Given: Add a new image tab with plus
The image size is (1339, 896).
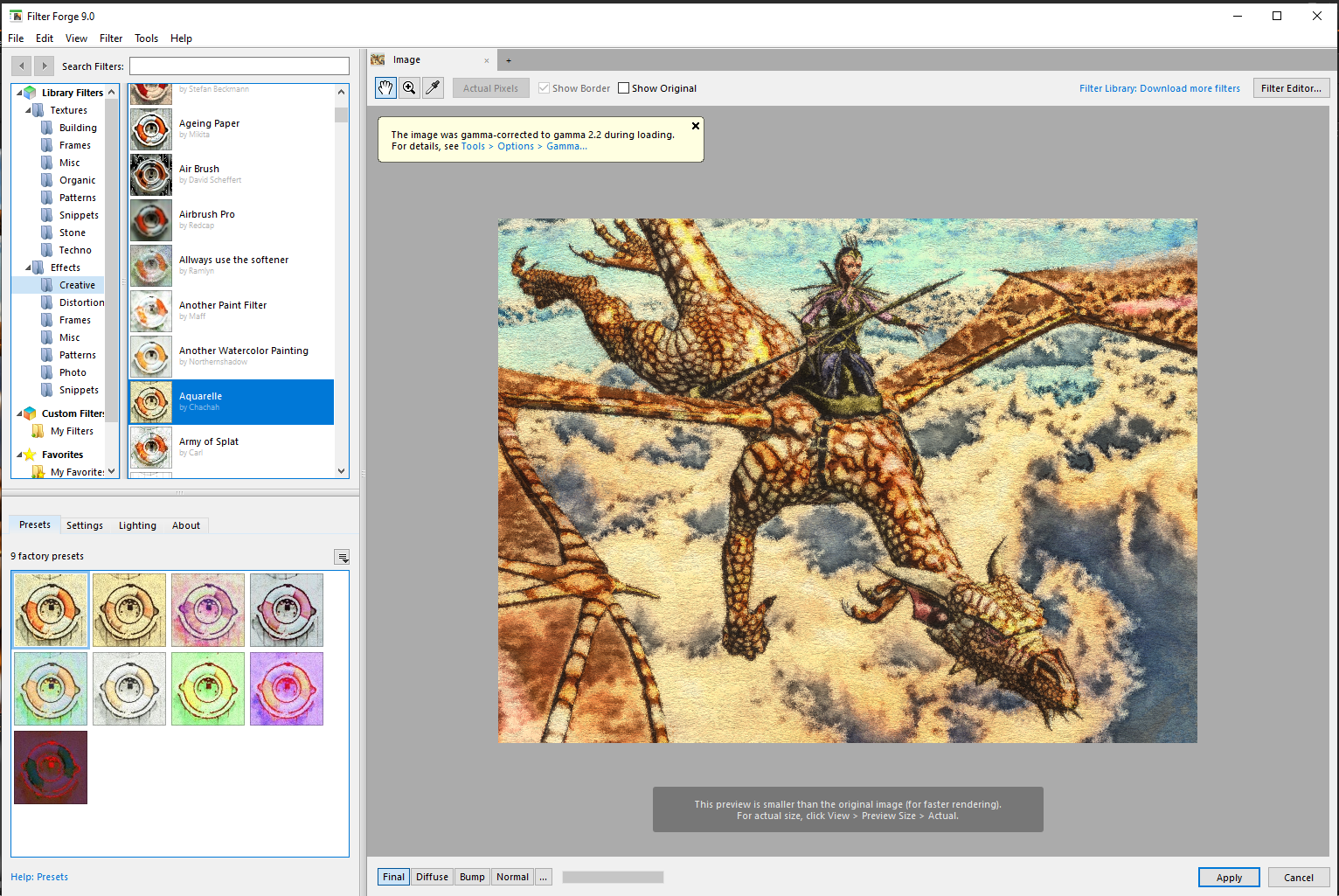Looking at the screenshot, I should 509,60.
